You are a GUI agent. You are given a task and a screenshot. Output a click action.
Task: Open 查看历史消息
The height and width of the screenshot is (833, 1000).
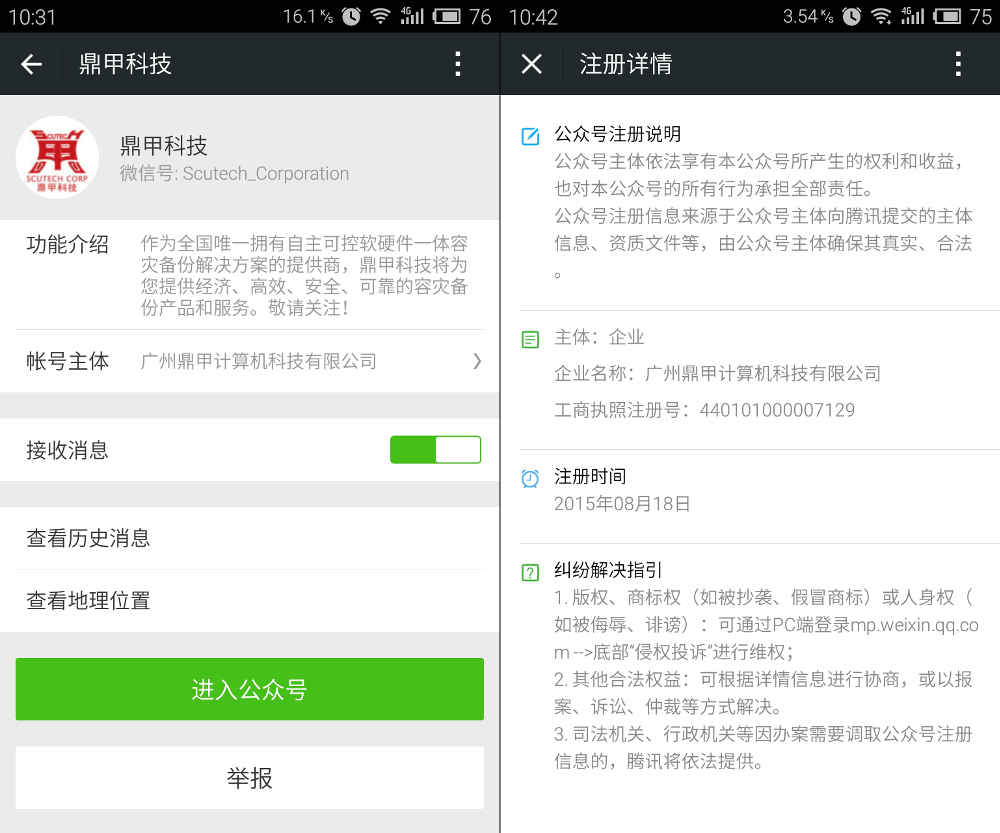(x=249, y=538)
